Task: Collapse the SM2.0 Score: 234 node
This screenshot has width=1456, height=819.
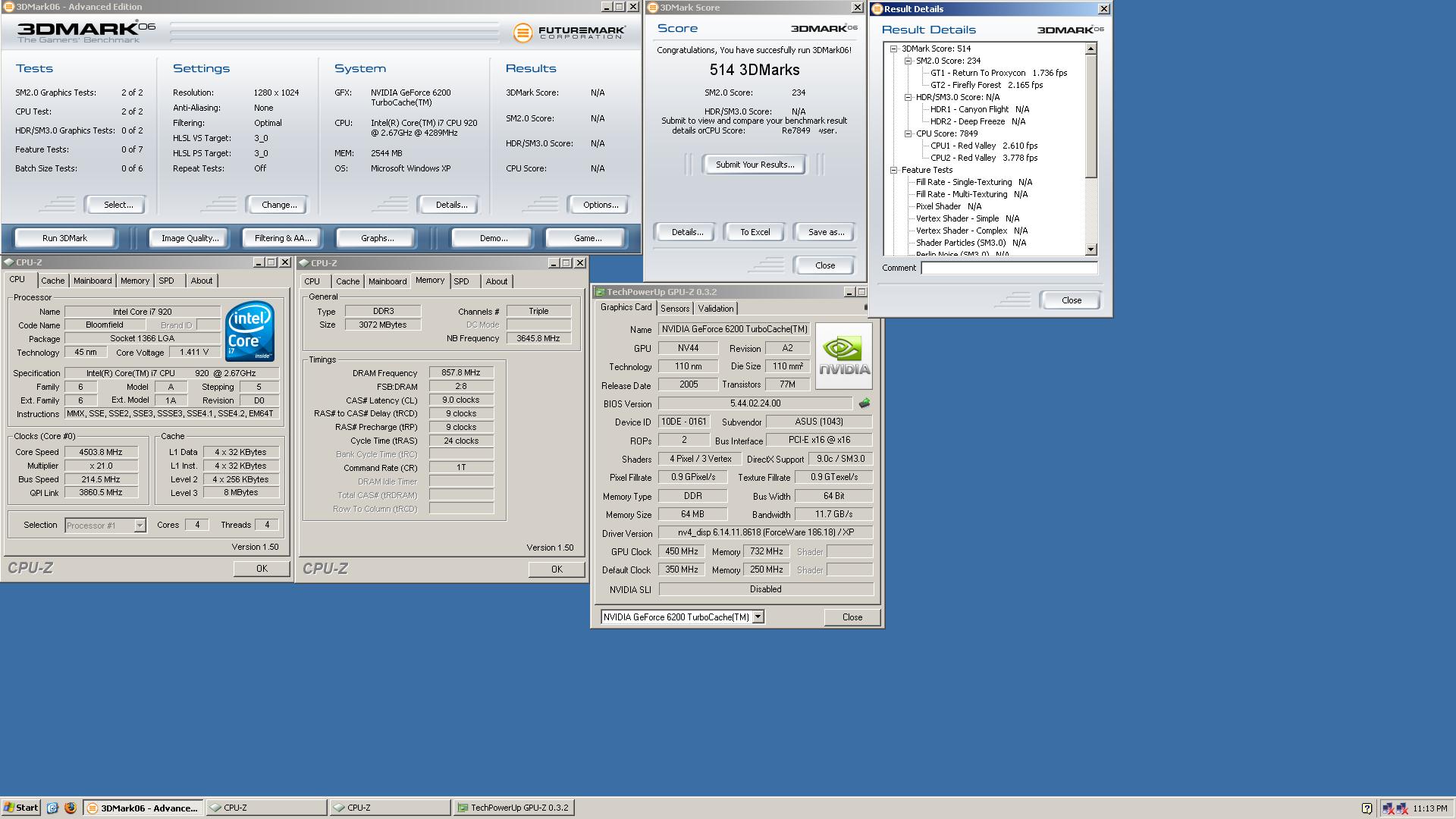Action: [908, 61]
